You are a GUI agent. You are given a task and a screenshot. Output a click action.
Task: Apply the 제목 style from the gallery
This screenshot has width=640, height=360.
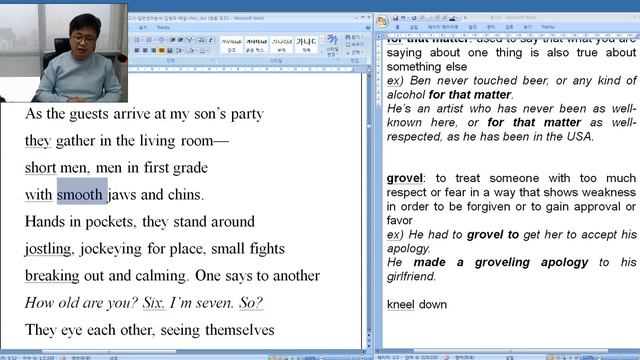(307, 45)
